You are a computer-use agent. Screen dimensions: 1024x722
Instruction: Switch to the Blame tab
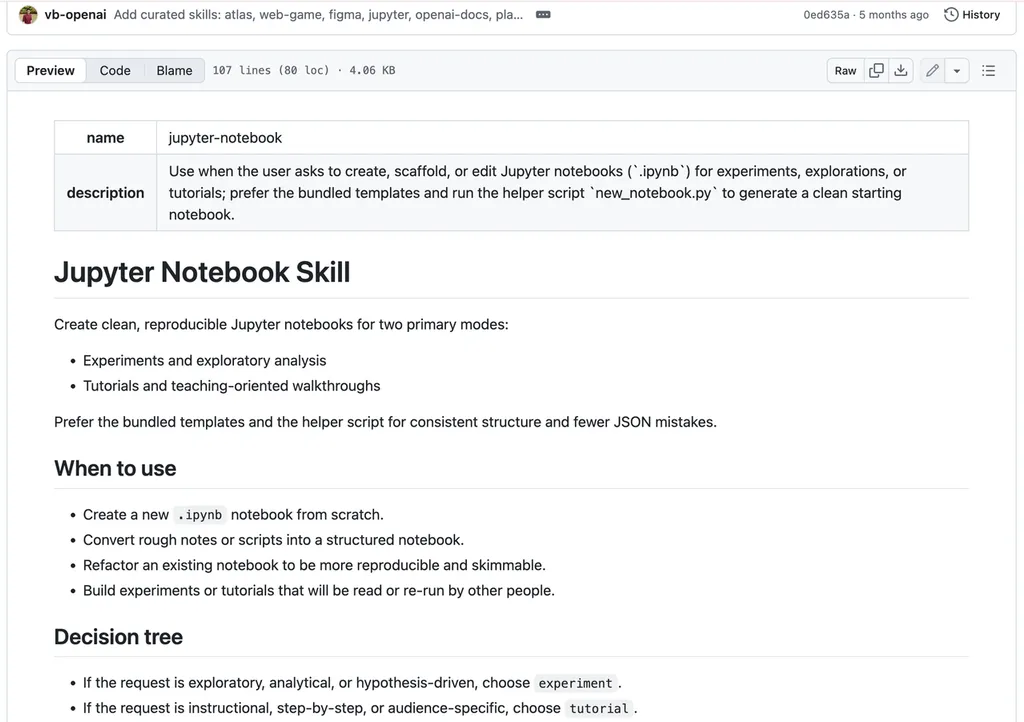(x=174, y=71)
